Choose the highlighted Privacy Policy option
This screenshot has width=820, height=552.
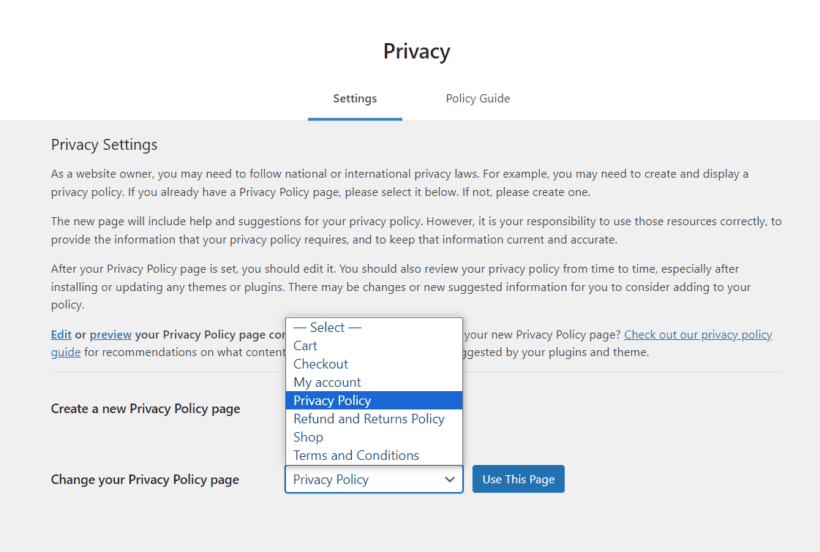(374, 400)
